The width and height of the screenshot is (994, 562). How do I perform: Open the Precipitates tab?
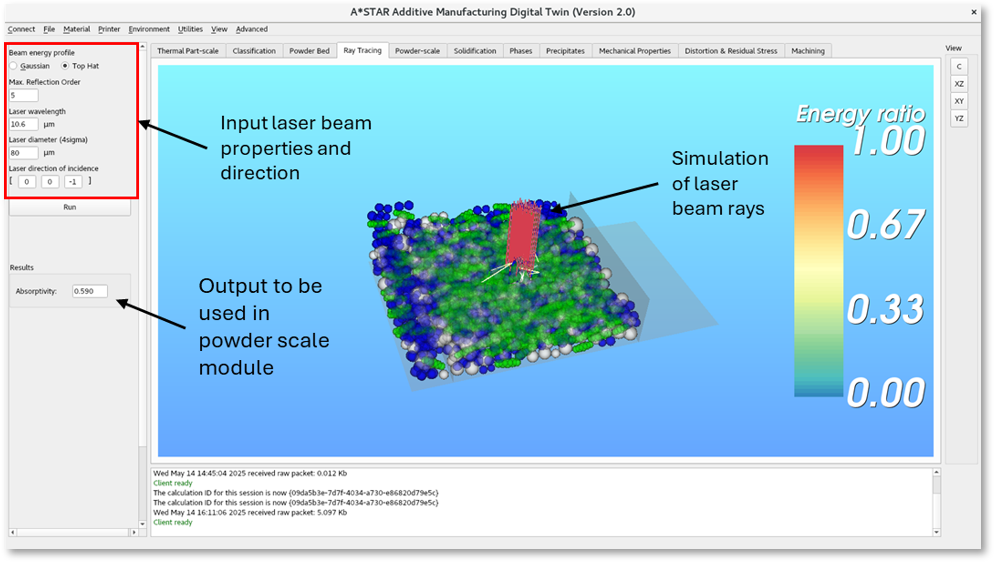tap(565, 51)
